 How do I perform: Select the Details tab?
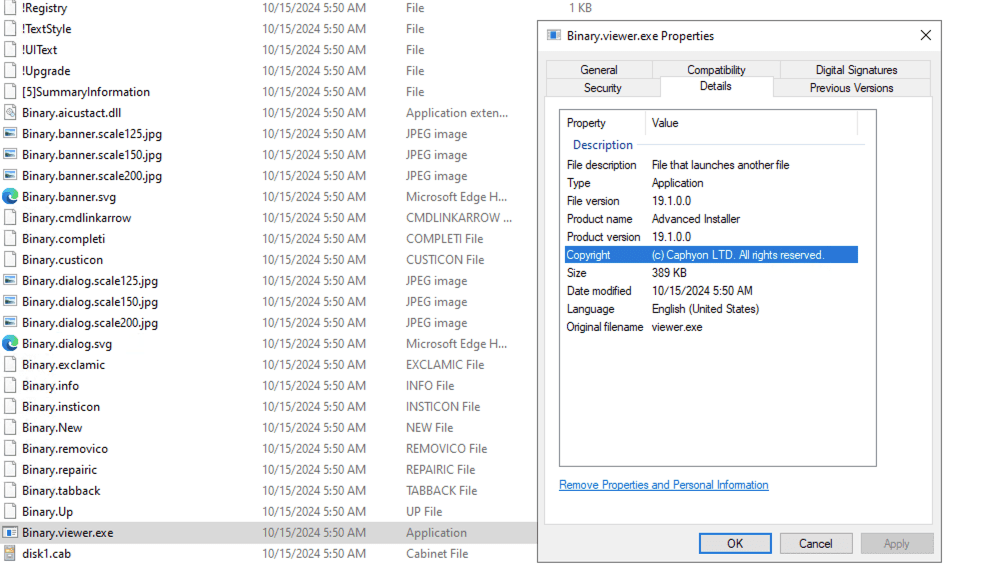pos(716,86)
